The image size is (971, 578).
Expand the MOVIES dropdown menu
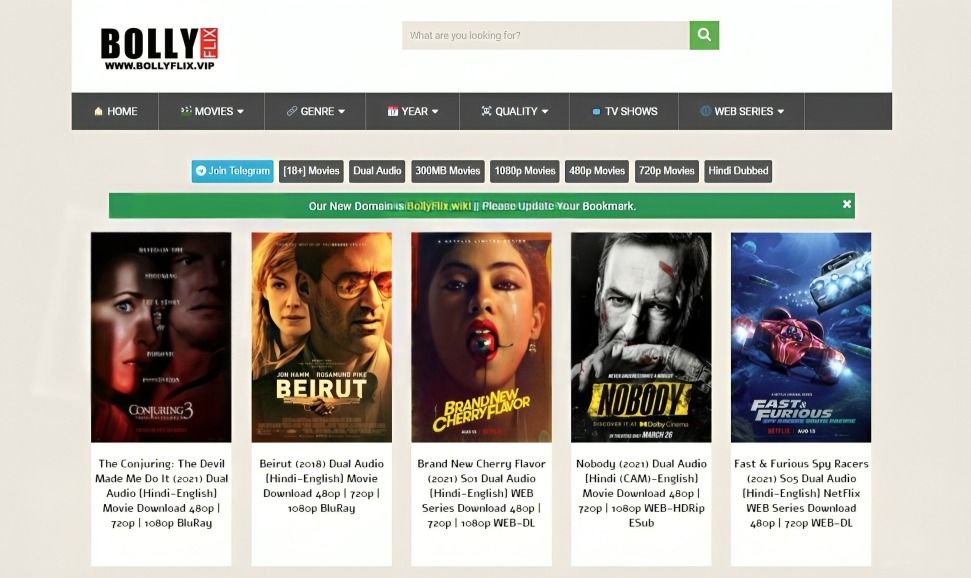click(x=212, y=111)
